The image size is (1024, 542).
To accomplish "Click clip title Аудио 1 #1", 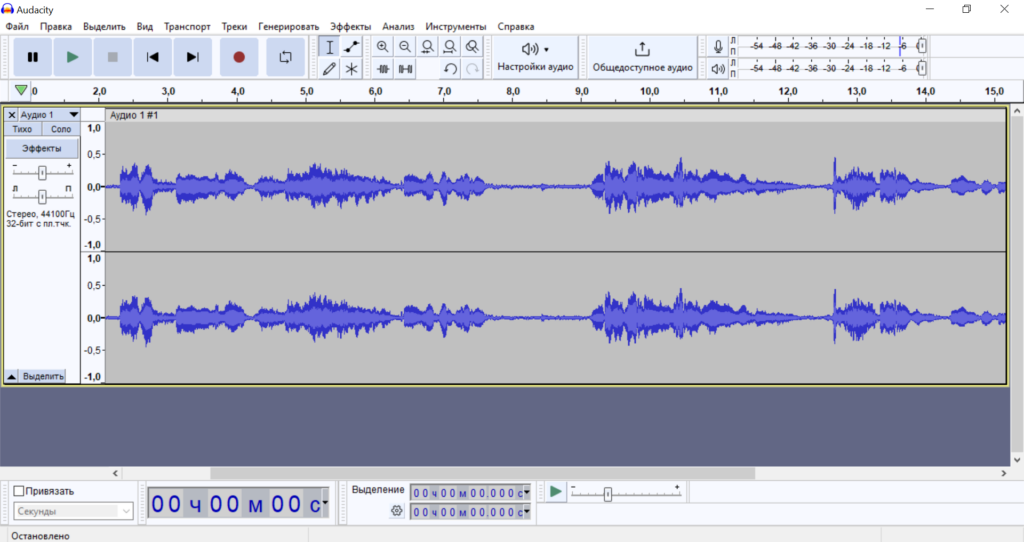I will click(x=134, y=116).
